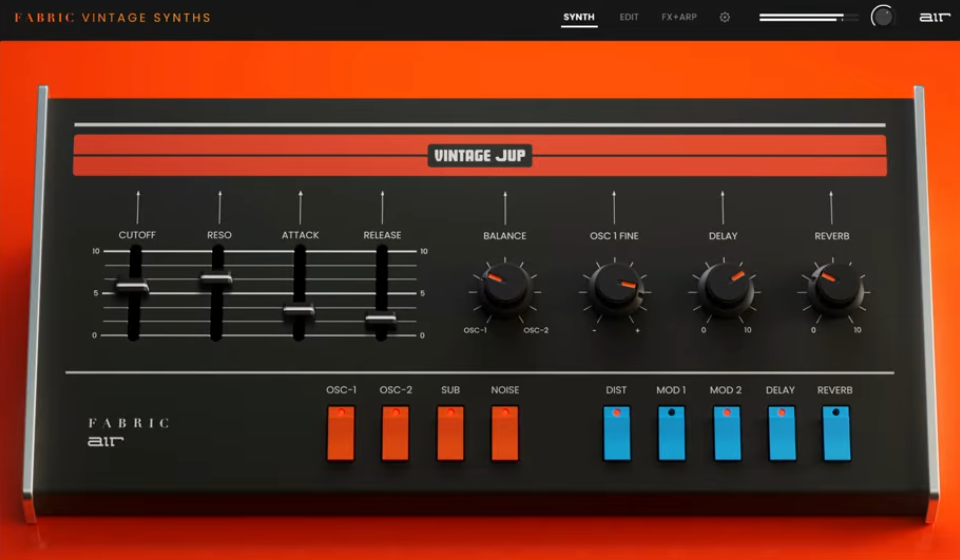Toggle the DELAY blue effect switch
This screenshot has width=960, height=560.
pyautogui.click(x=782, y=433)
